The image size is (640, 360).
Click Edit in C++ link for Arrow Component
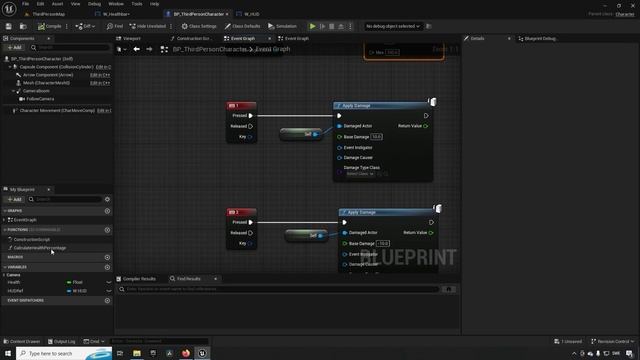[100, 75]
